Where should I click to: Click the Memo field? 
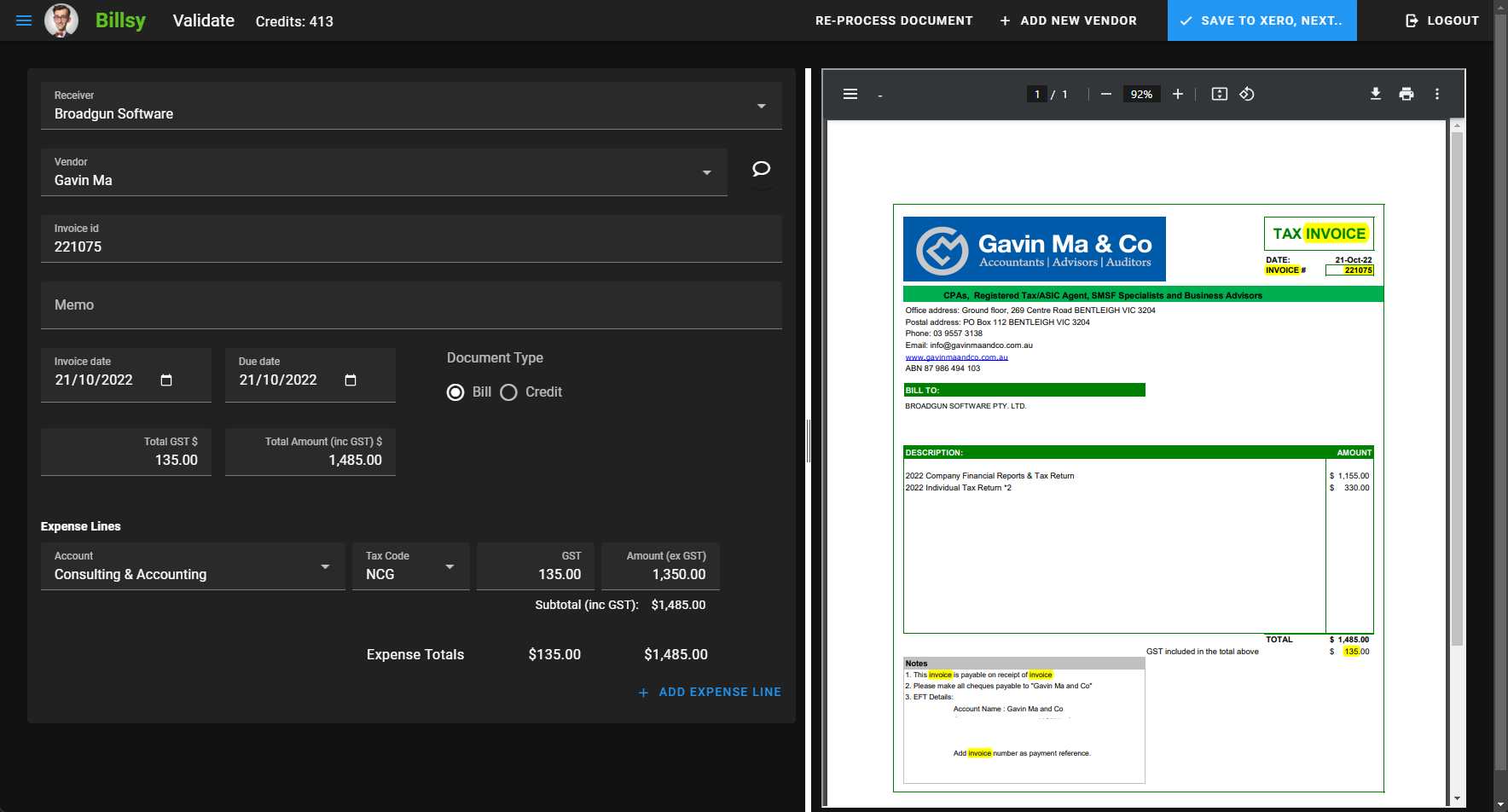click(x=411, y=305)
